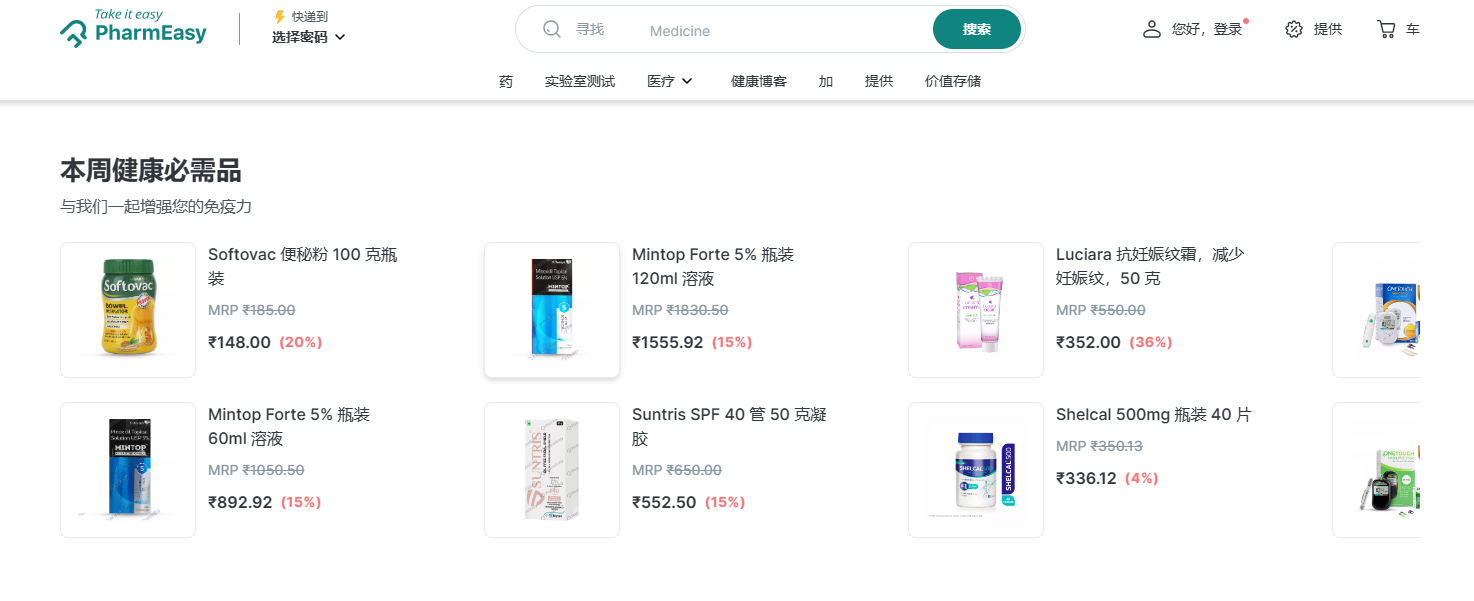The height and width of the screenshot is (601, 1474).
Task: Open the 实验室测试 menu item
Action: coord(580,81)
